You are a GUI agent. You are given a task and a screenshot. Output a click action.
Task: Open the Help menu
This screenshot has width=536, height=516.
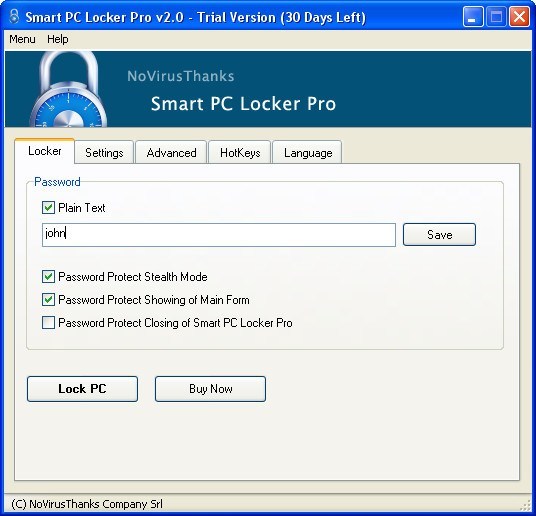tap(58, 39)
